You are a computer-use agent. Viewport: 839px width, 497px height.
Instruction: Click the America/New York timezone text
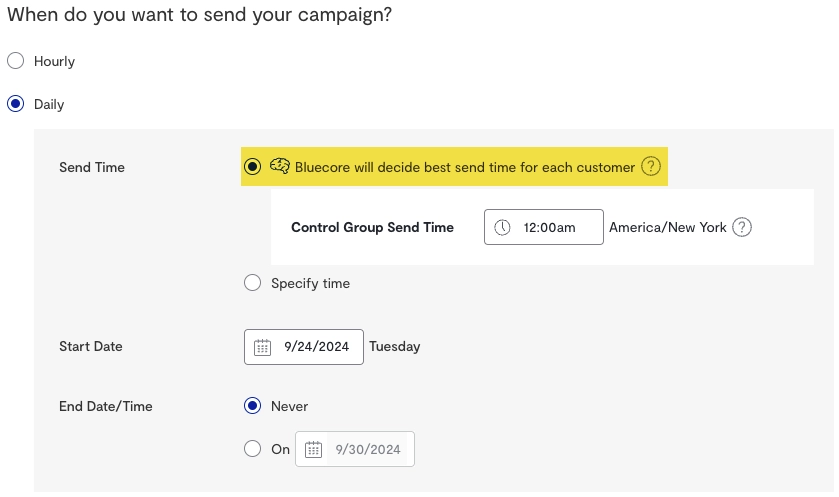click(x=667, y=227)
